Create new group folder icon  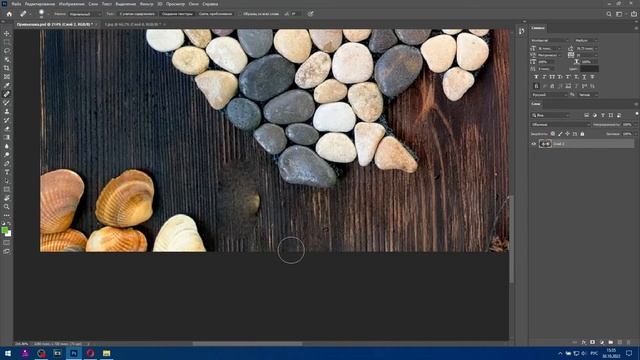[611, 342]
